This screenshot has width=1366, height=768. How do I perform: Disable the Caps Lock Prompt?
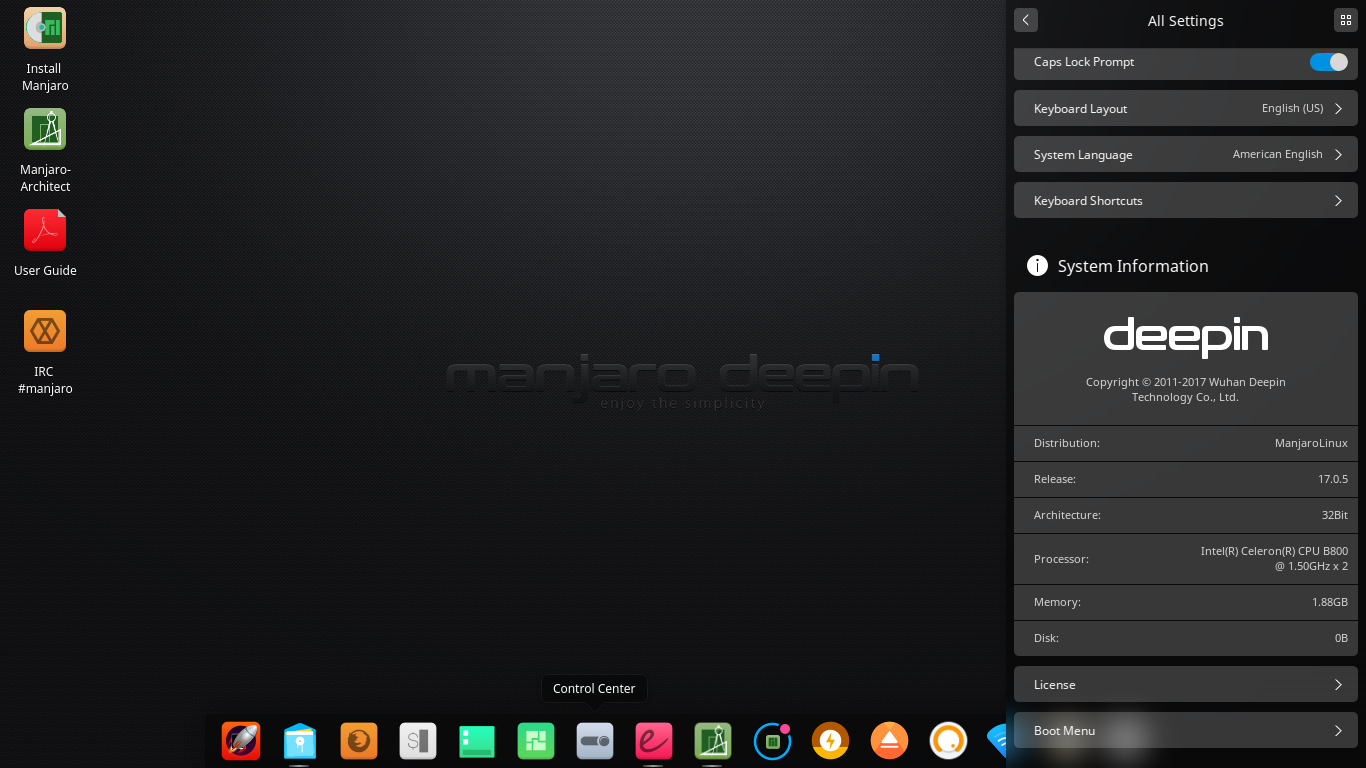pos(1328,62)
